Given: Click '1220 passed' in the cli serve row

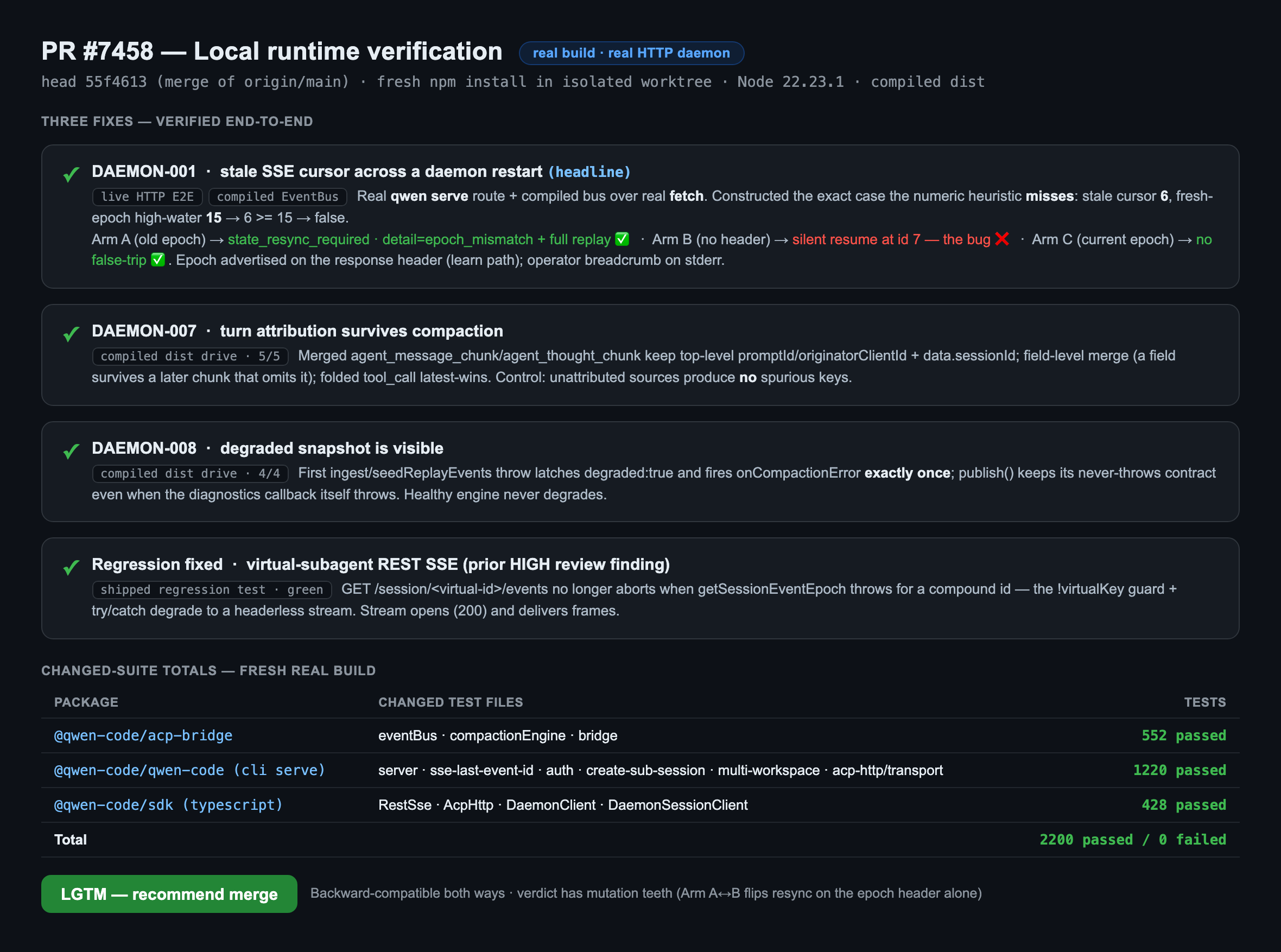Looking at the screenshot, I should (1179, 770).
